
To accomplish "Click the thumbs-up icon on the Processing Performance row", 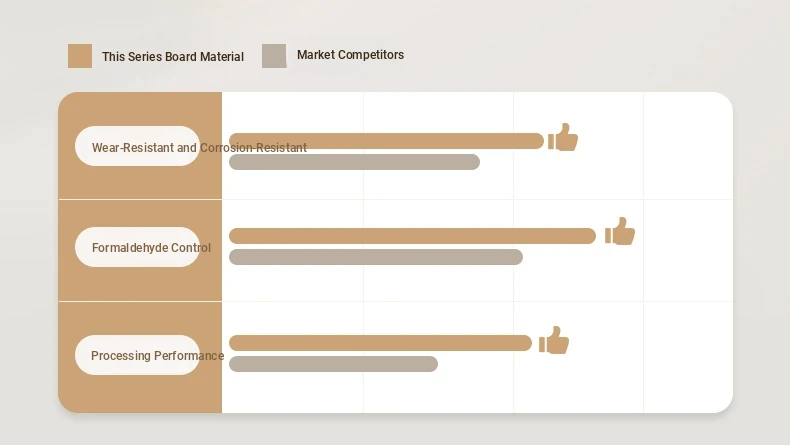I will (x=554, y=341).
